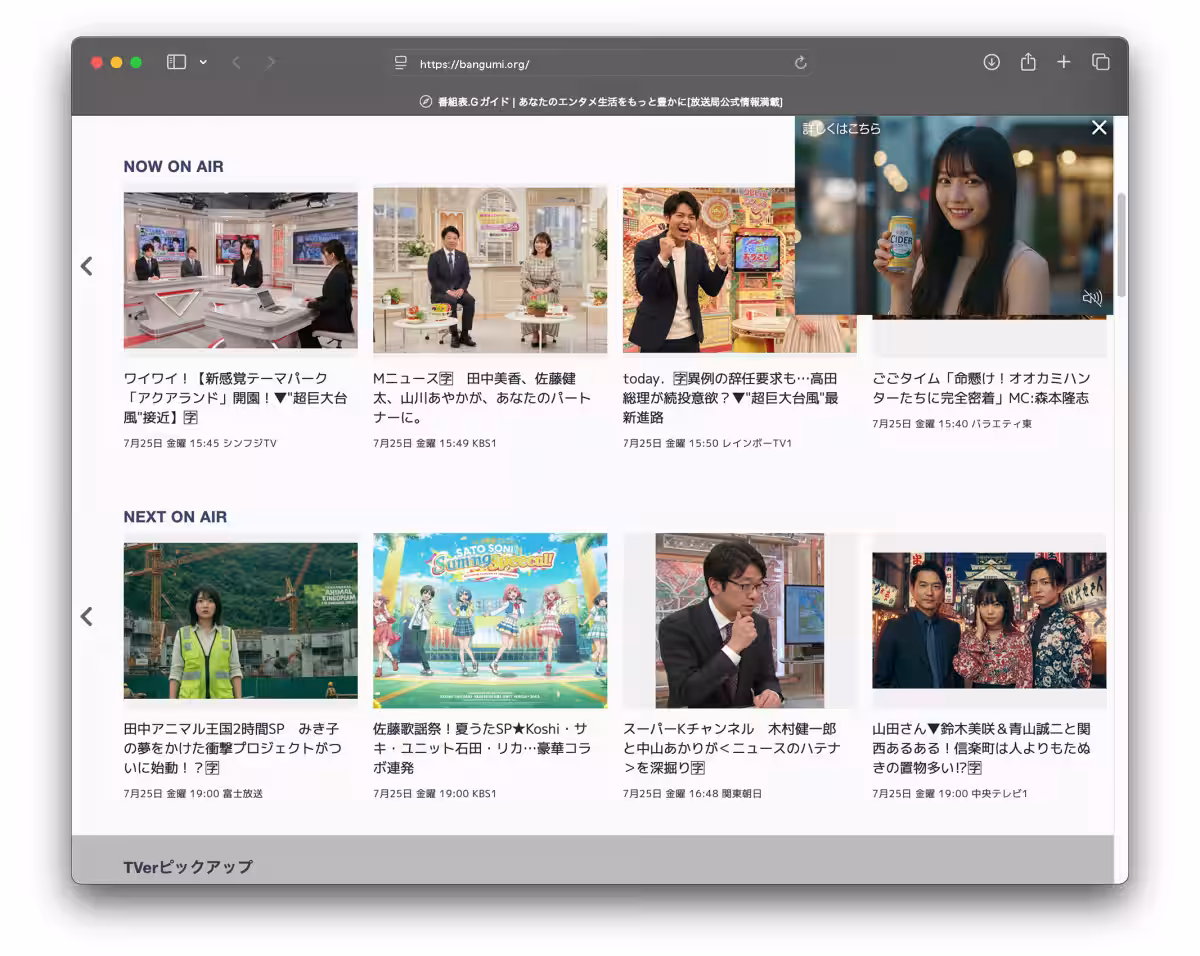Screen dimensions: 1200x956
Task: Click the bangumi.org address bar
Action: tap(600, 63)
